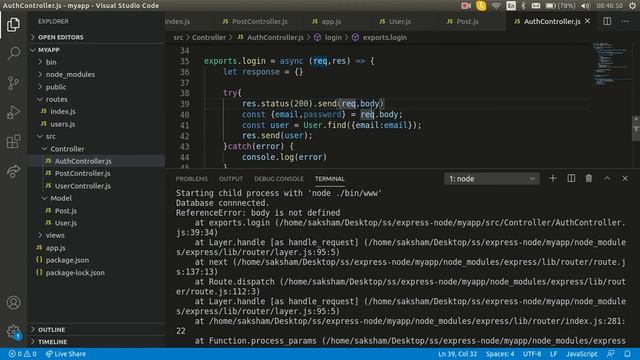Click the system power menu icon
Viewport: 640px width, 360px height.
point(634,6)
